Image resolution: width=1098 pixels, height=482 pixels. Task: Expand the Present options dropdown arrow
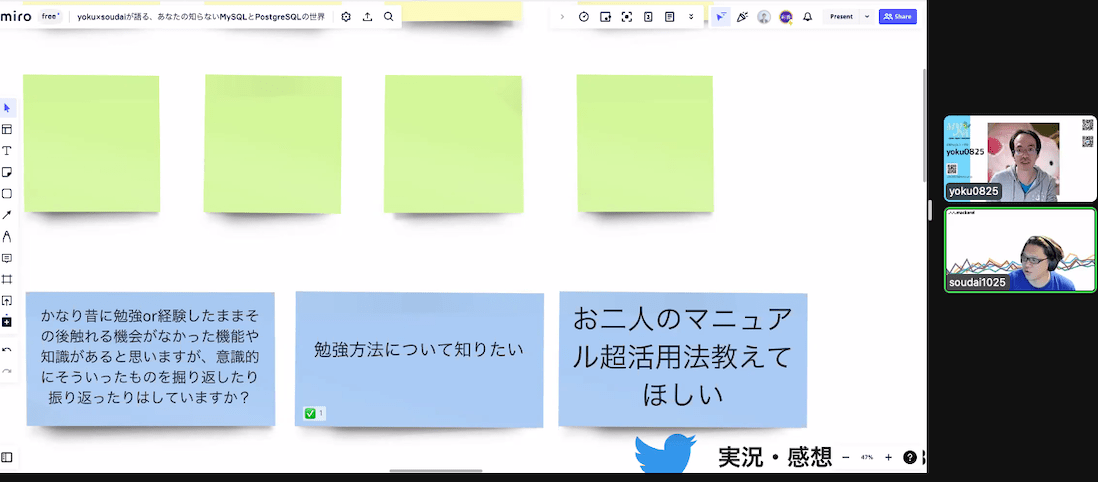[x=867, y=17]
